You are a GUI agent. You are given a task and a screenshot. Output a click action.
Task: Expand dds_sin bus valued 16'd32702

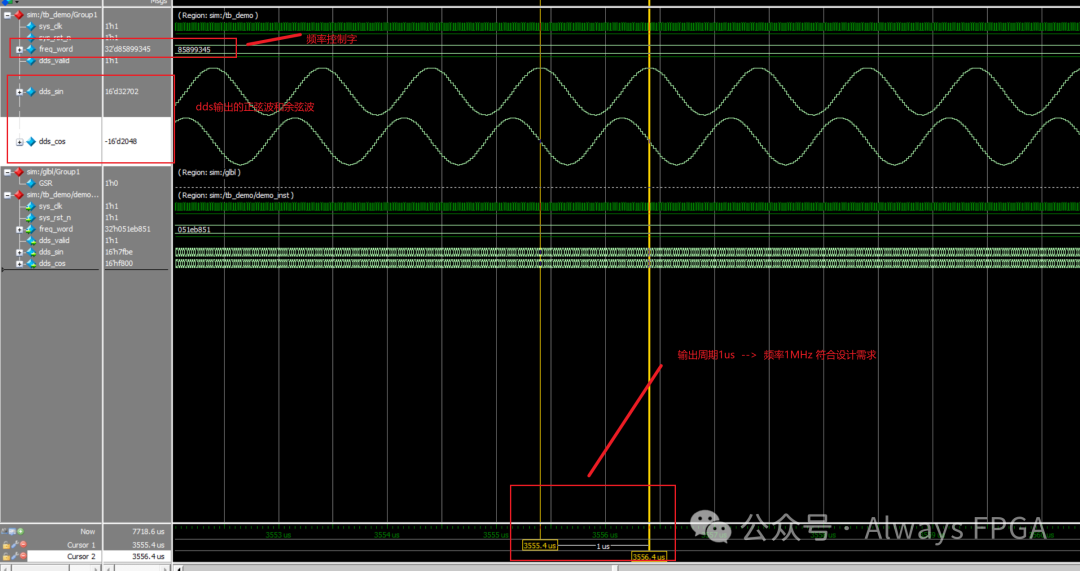pyautogui.click(x=19, y=92)
